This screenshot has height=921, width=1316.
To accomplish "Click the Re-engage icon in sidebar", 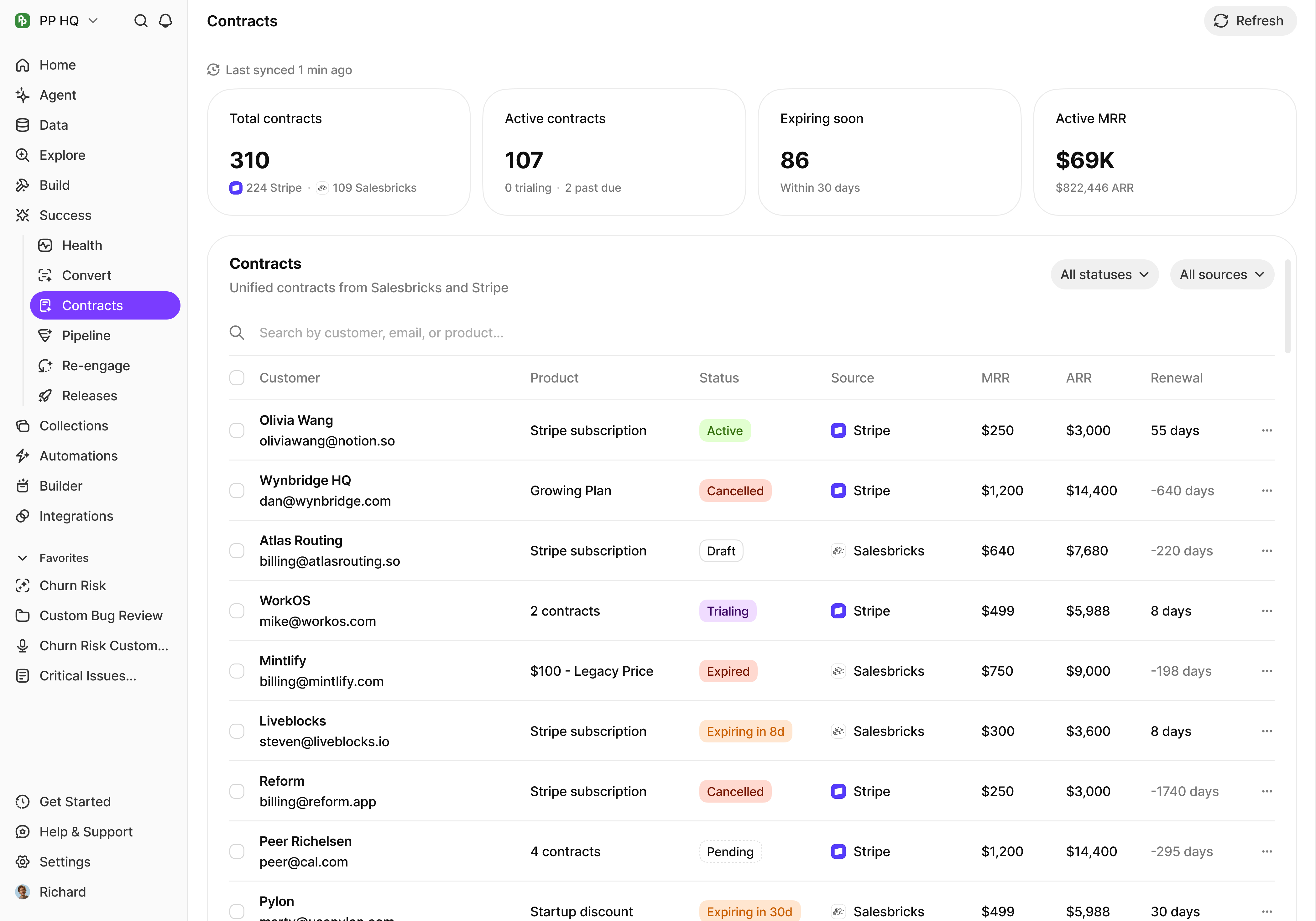I will pos(45,366).
